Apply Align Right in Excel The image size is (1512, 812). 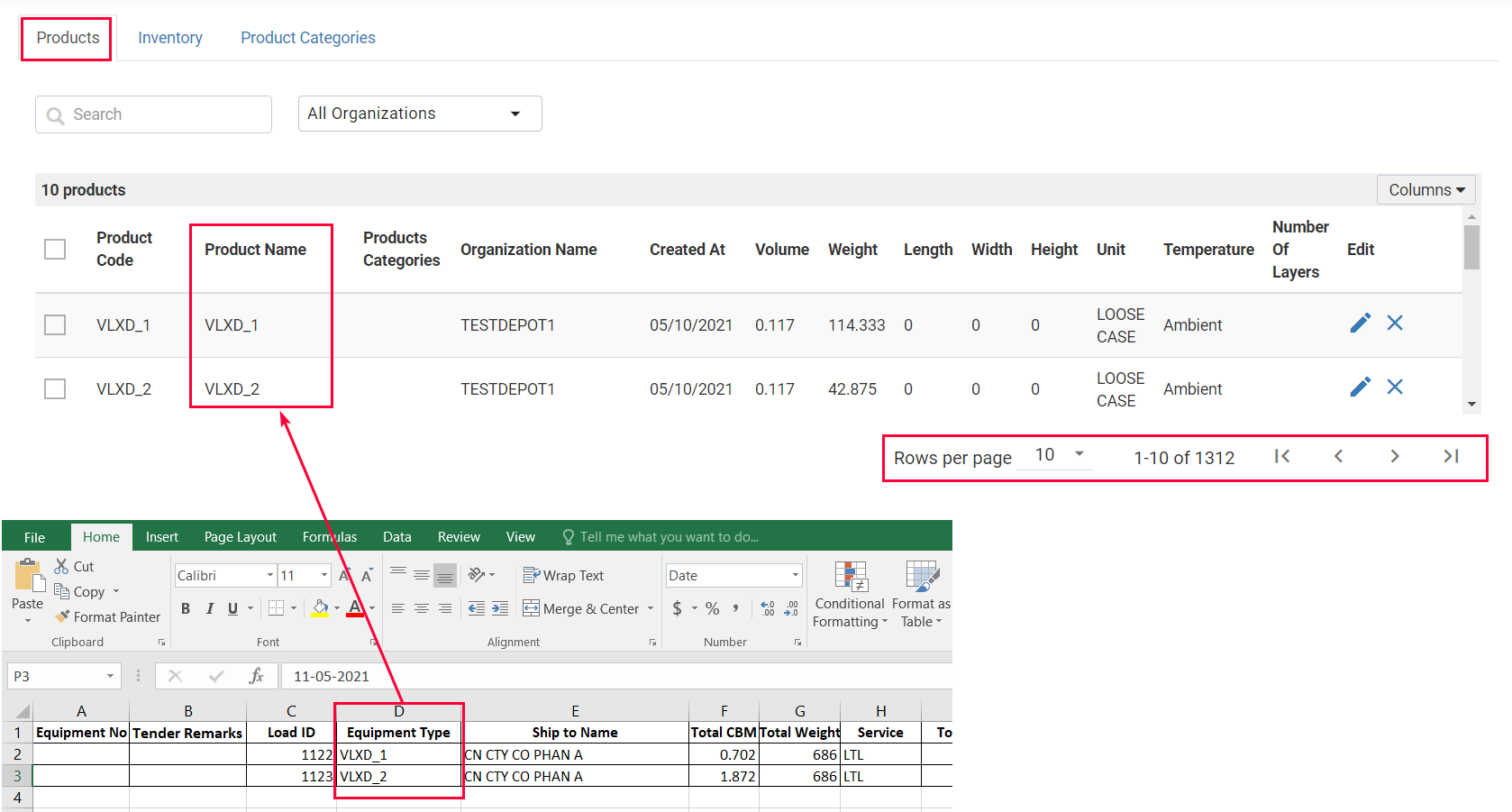tap(445, 608)
